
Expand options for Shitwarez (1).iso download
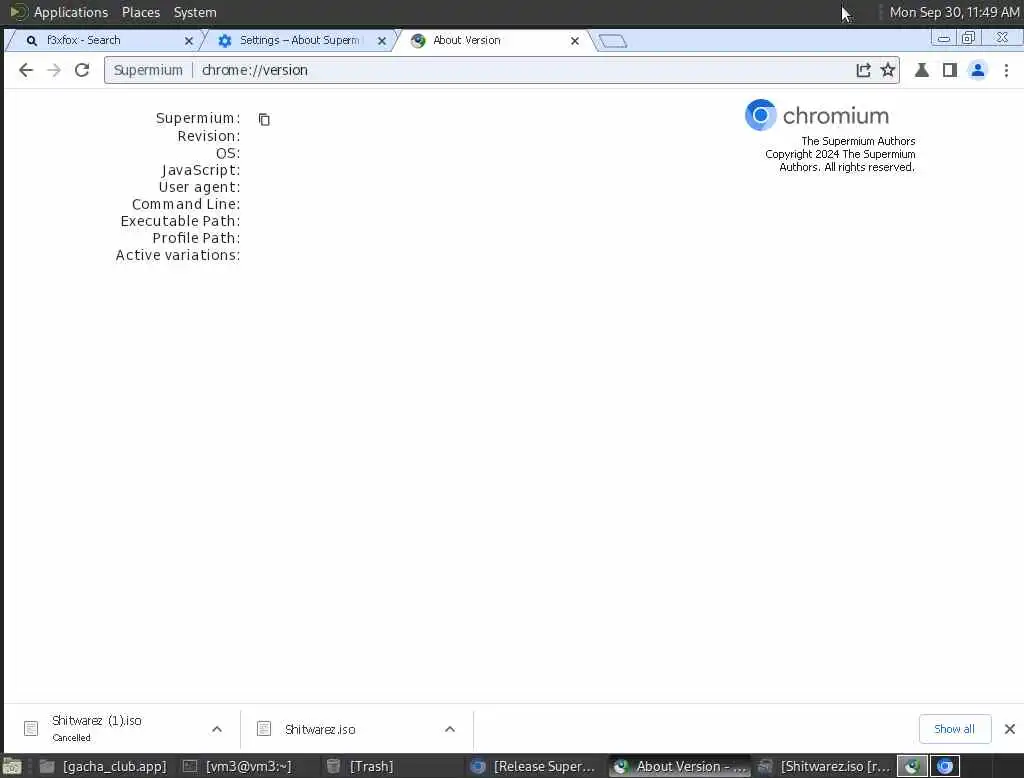(217, 729)
